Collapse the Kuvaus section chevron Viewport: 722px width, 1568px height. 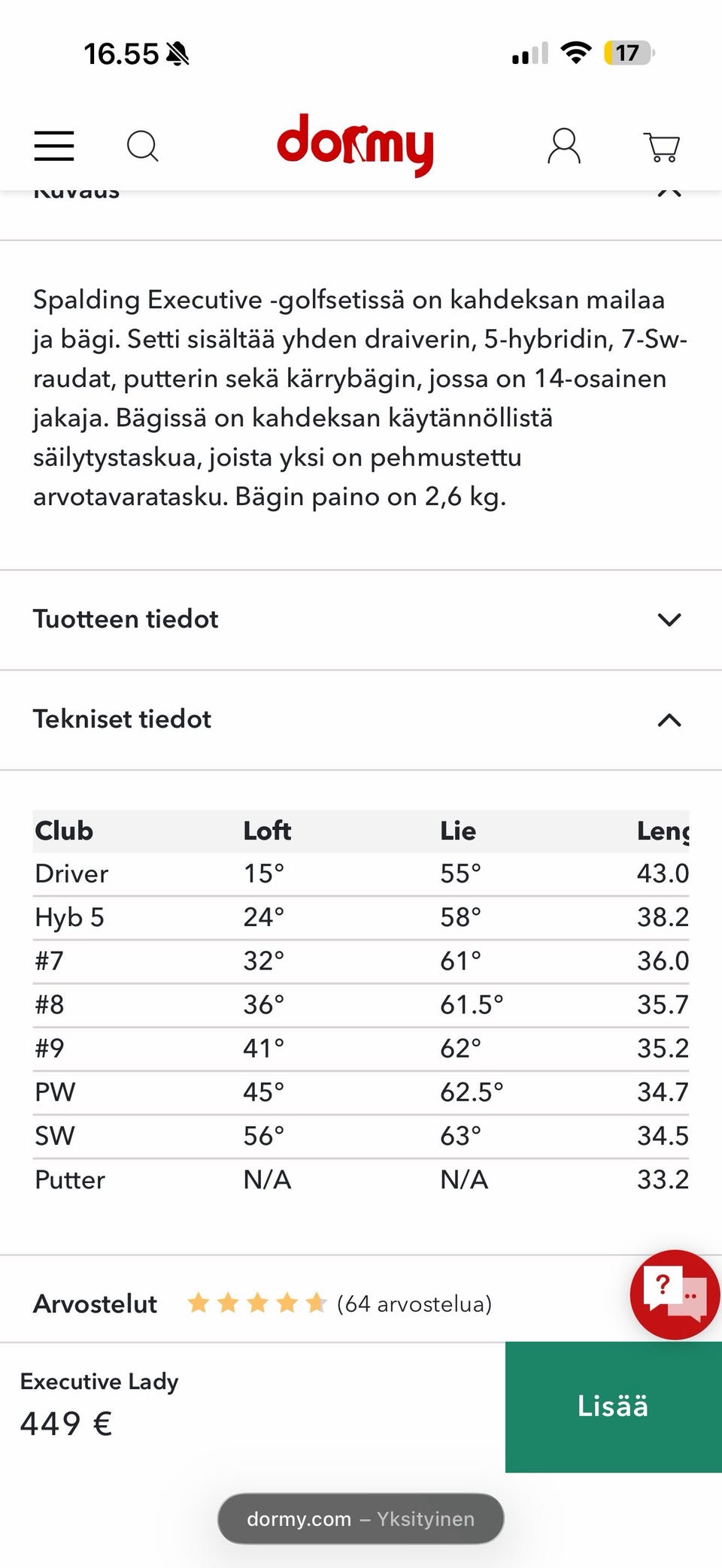[669, 192]
